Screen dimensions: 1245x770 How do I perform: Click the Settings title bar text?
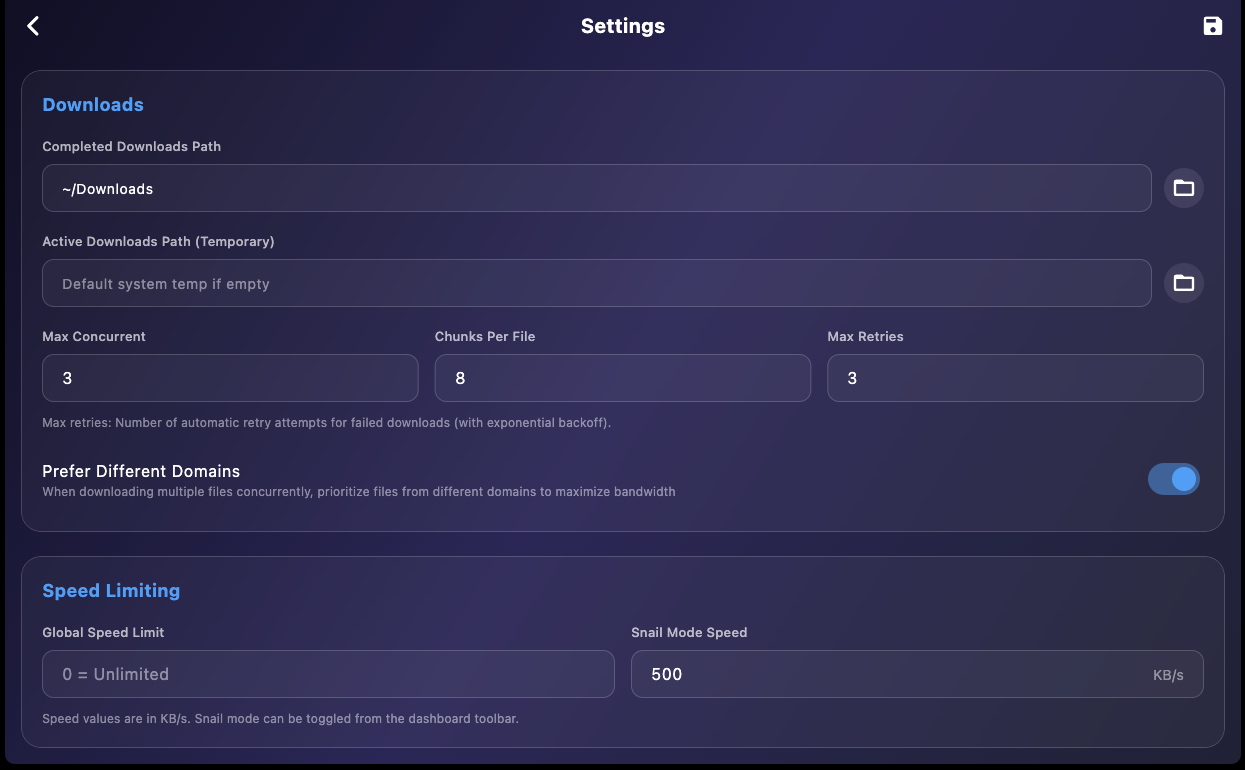coord(622,26)
